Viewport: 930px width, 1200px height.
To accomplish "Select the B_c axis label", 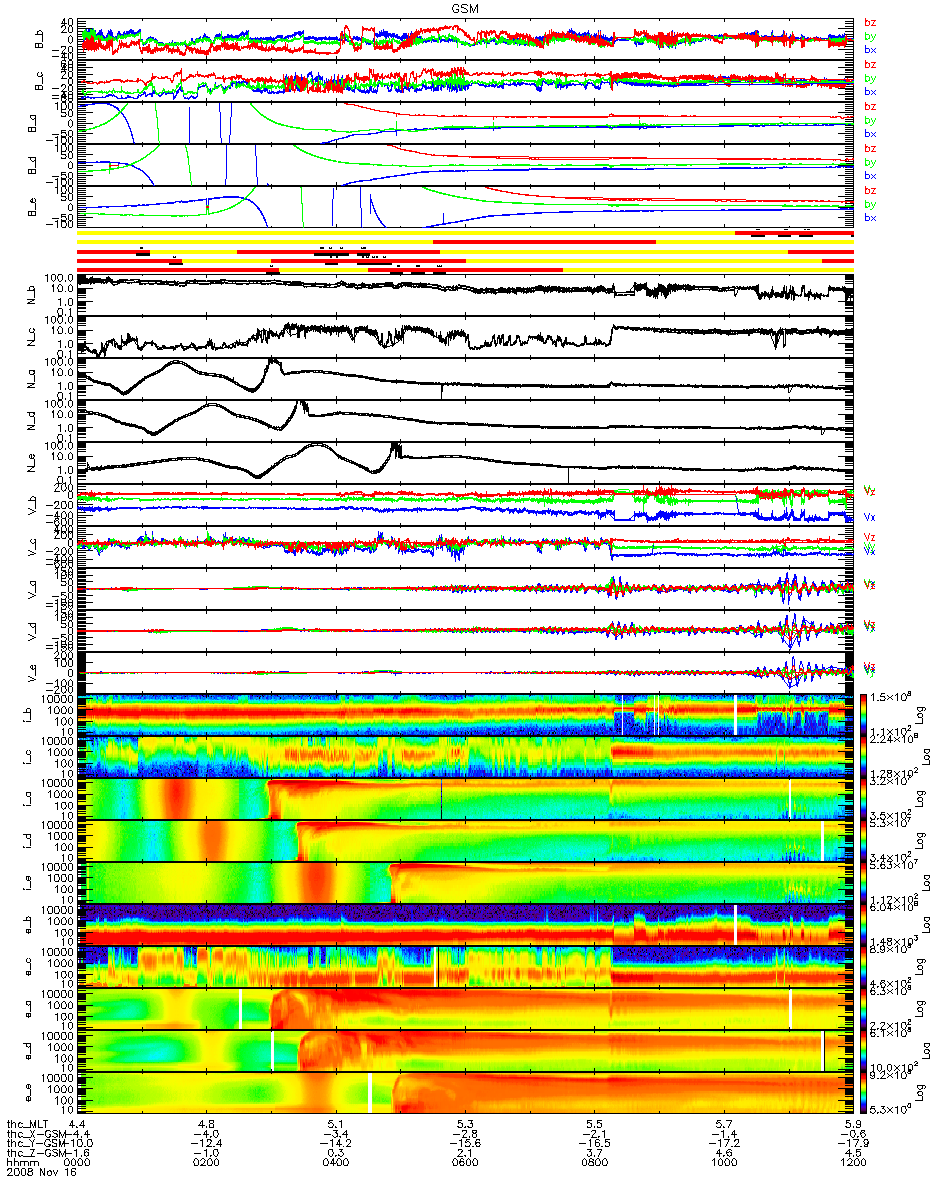I will pos(40,80).
